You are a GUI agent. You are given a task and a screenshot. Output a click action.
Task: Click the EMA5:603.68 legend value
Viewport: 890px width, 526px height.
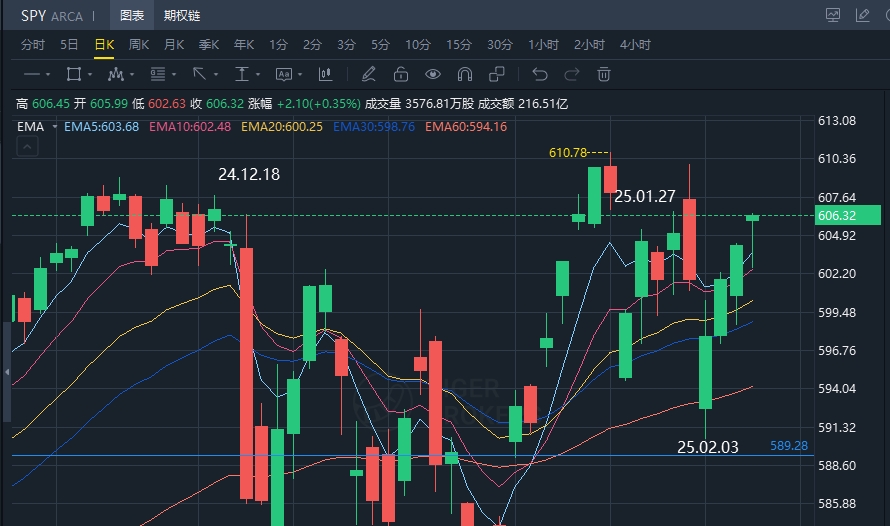tap(102, 127)
